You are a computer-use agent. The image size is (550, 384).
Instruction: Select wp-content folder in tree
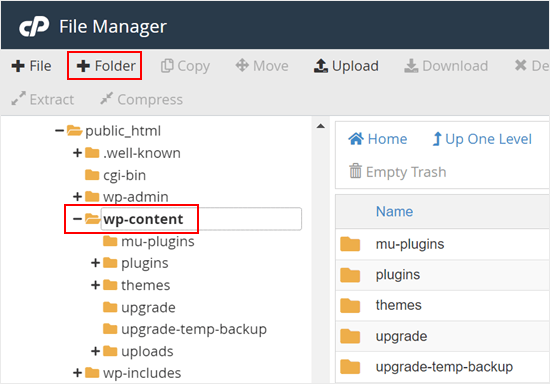[143, 219]
